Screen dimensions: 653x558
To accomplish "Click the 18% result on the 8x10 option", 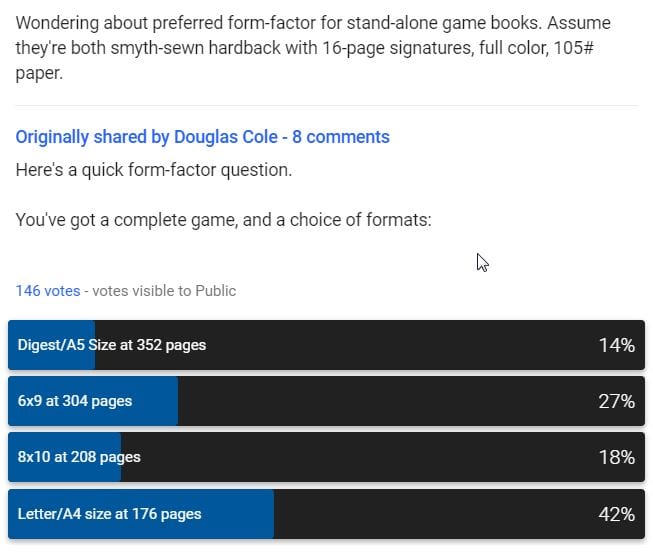I will [x=617, y=457].
